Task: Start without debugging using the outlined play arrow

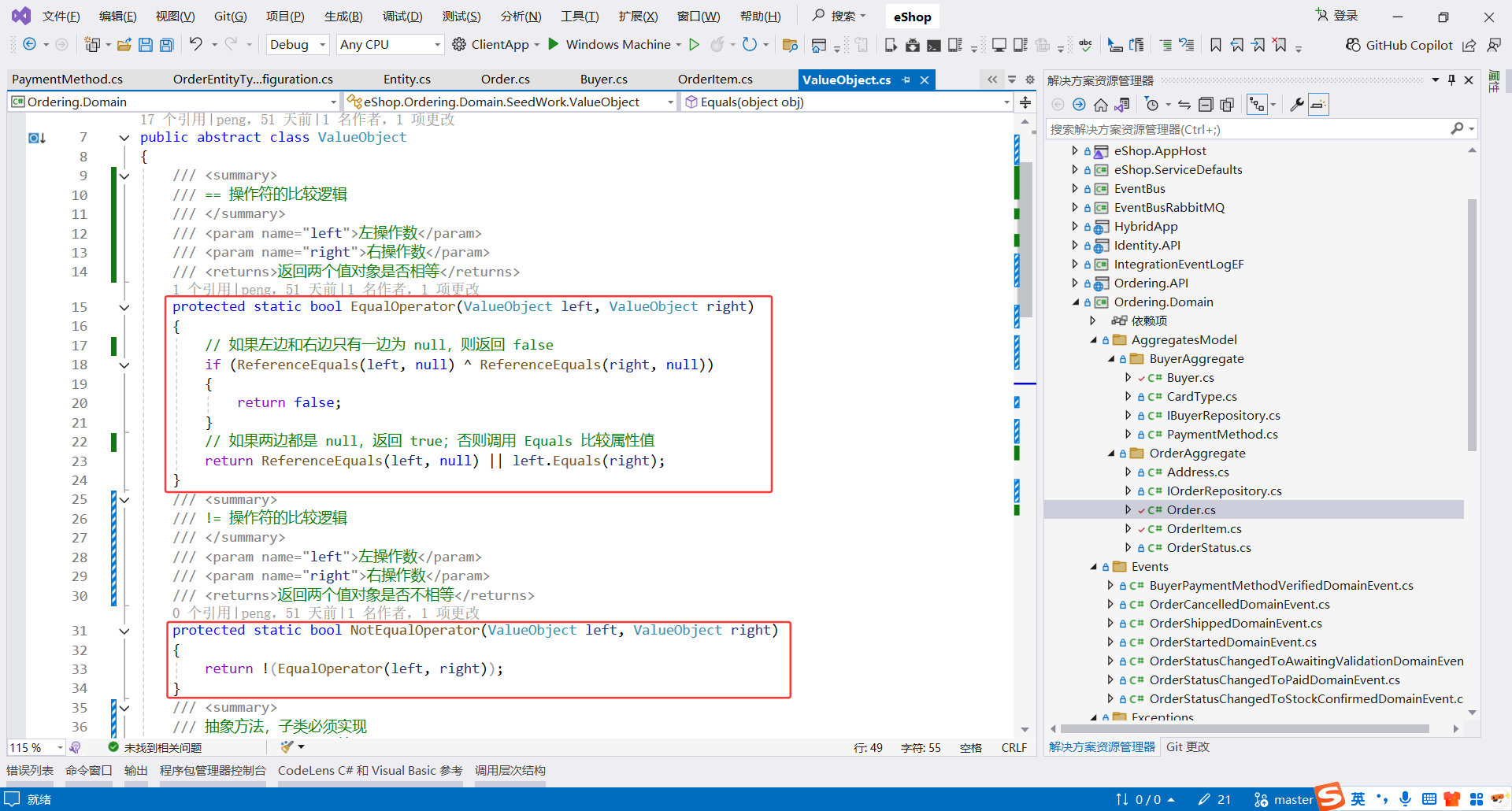Action: [695, 45]
